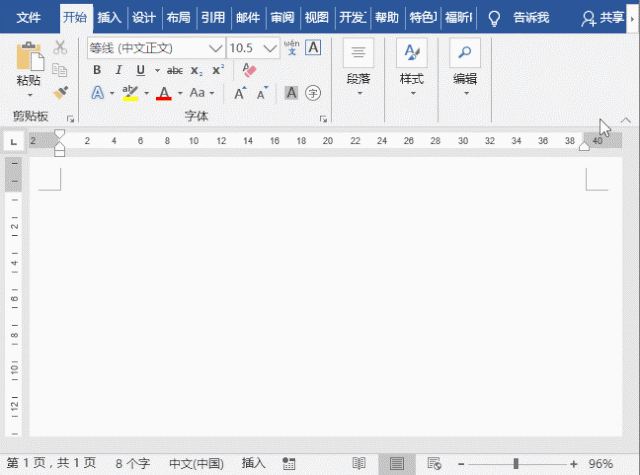The height and width of the screenshot is (475, 640).
Task: Decrease font size with small A
Action: click(x=262, y=93)
